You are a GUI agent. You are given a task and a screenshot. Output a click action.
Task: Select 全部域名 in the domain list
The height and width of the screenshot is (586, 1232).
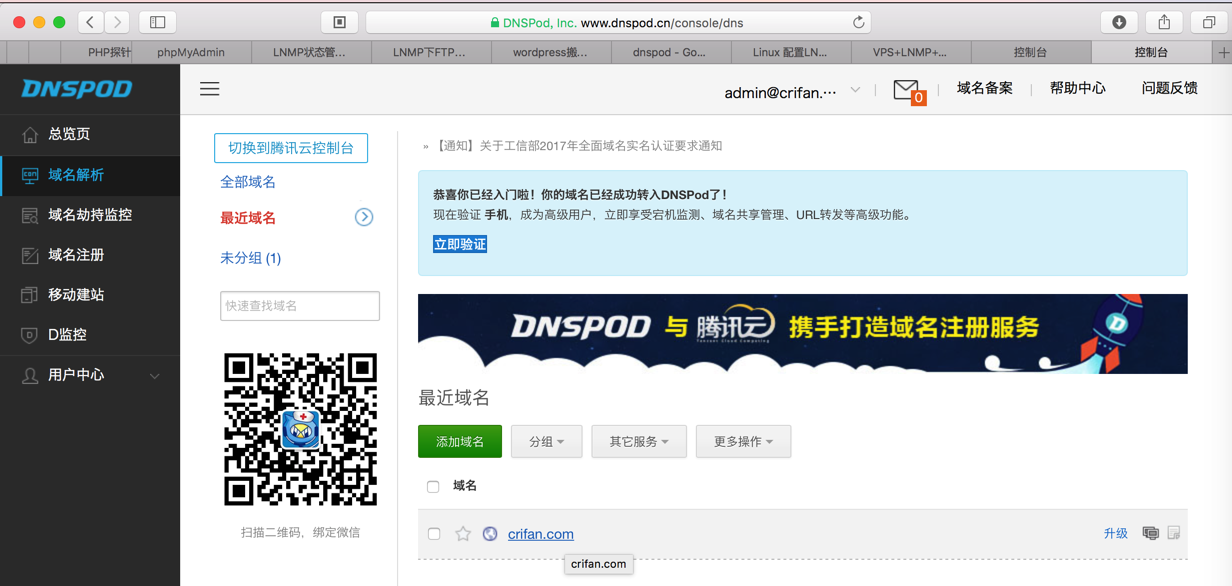(248, 182)
